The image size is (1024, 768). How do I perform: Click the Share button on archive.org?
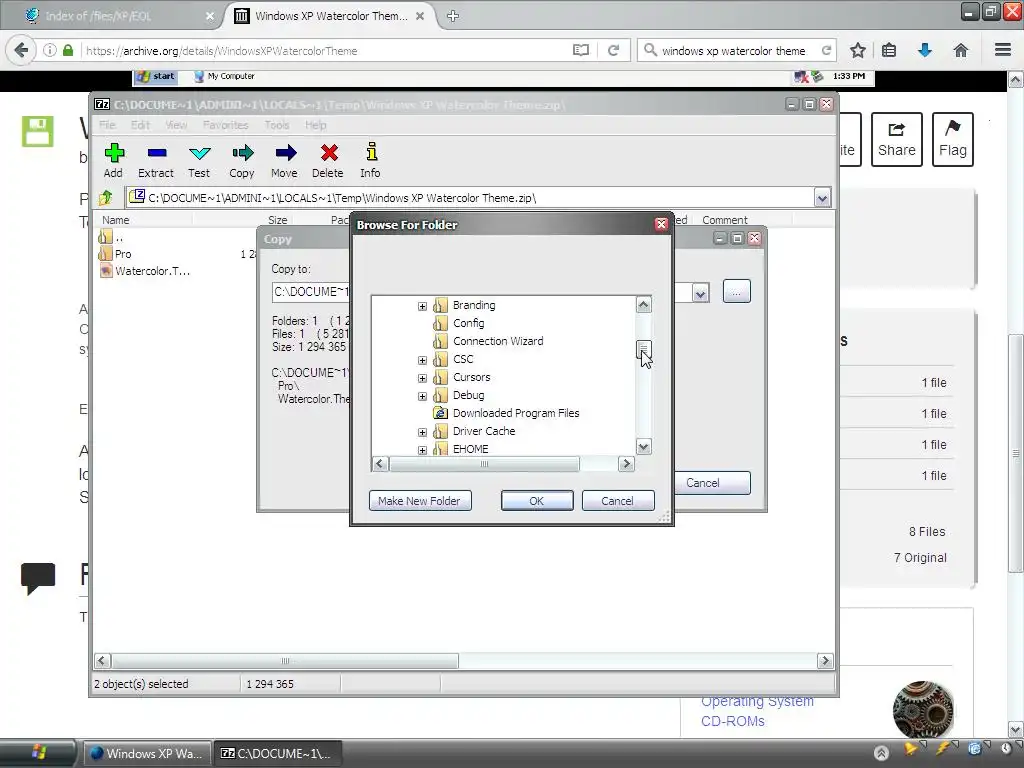pyautogui.click(x=897, y=139)
